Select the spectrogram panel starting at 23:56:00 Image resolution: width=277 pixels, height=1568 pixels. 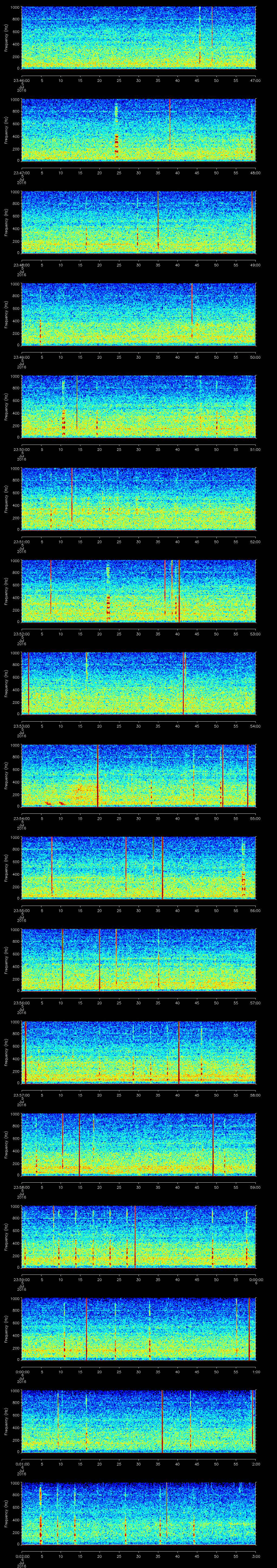139,959
